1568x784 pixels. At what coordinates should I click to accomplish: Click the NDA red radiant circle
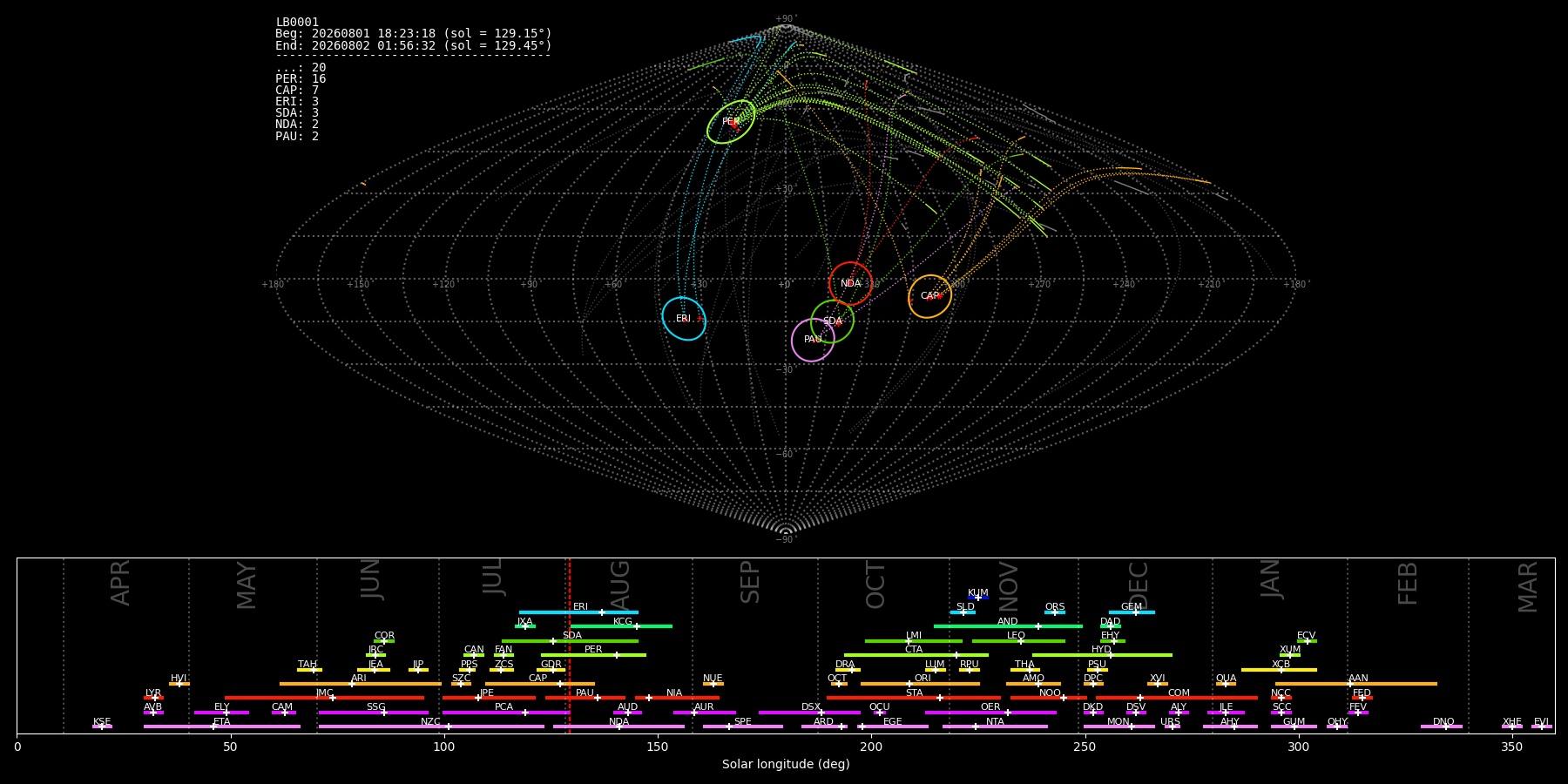(x=851, y=284)
